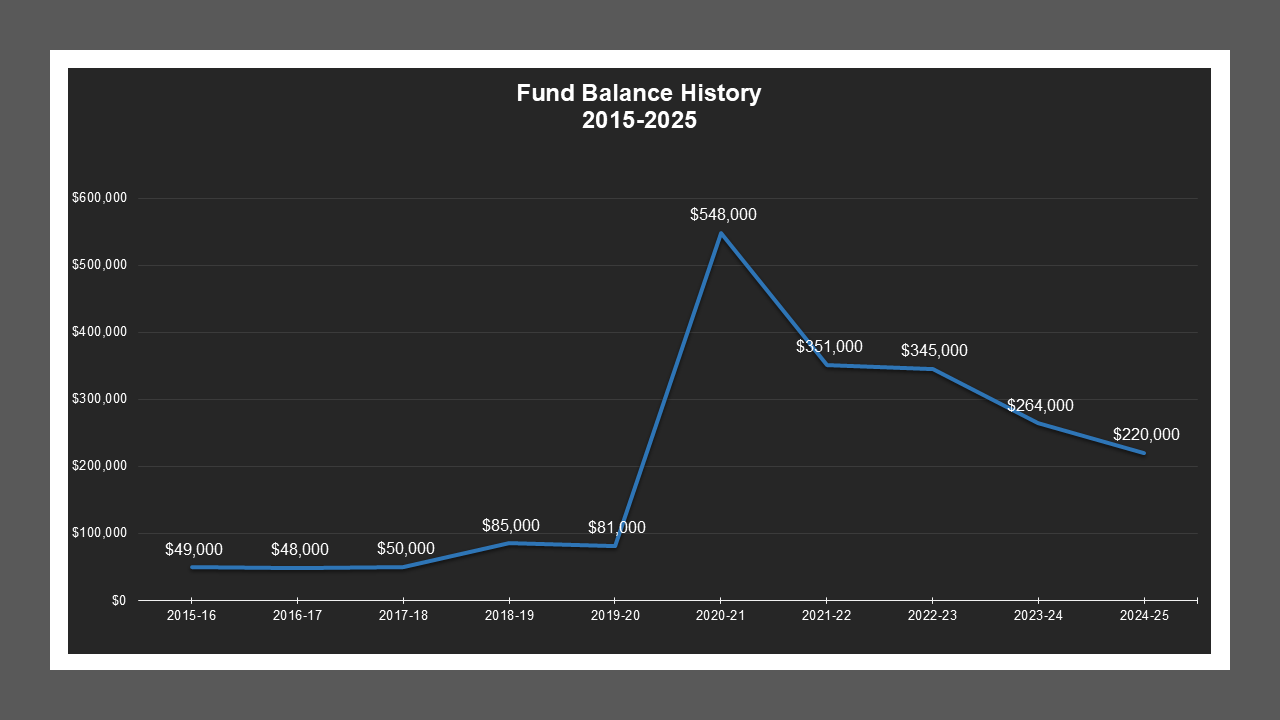Click the $600,000 axis label
Viewport: 1280px width, 720px height.
[100, 197]
